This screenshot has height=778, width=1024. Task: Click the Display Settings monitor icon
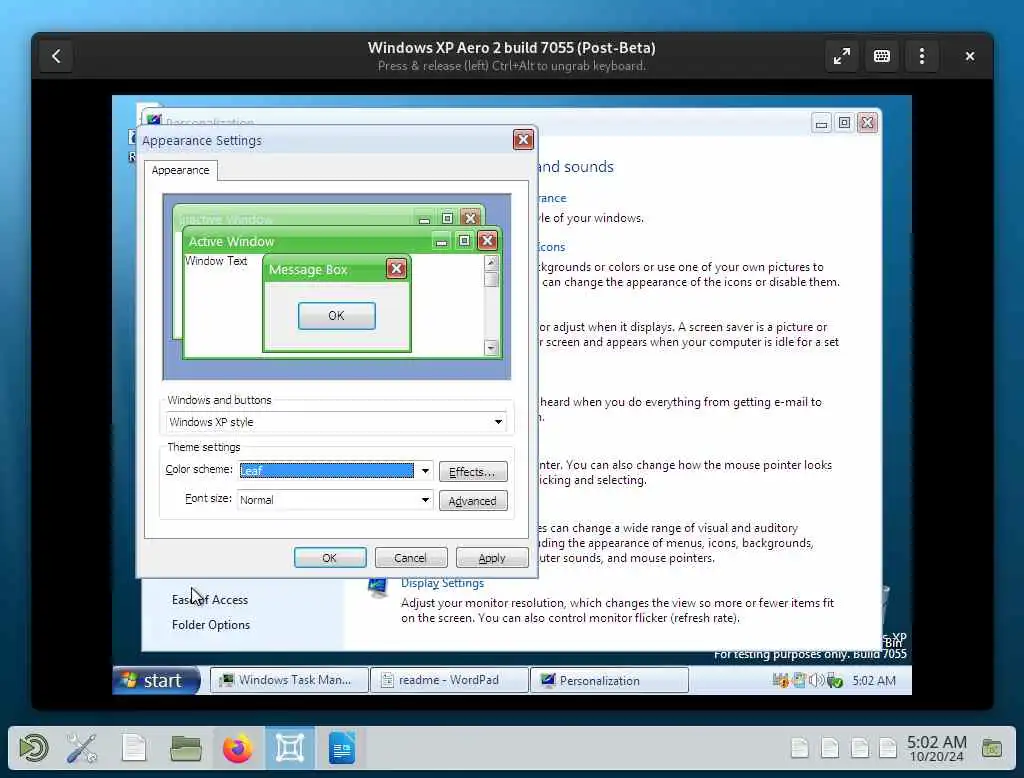[x=377, y=587]
